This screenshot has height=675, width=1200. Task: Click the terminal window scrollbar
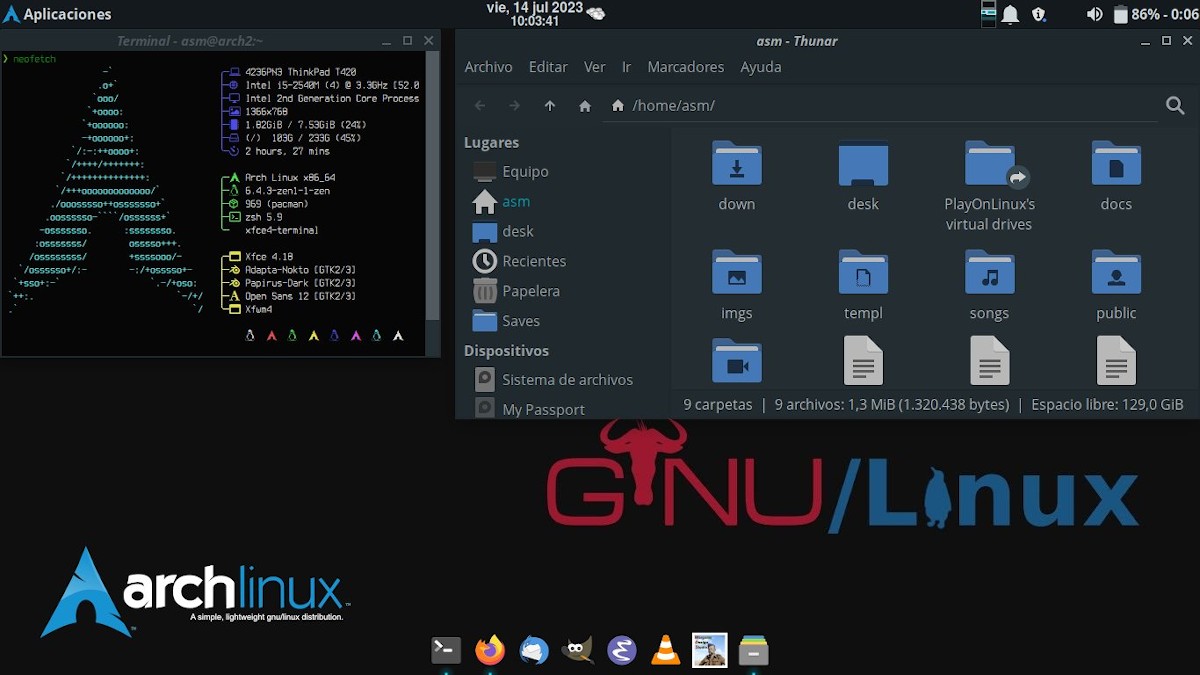coord(433,186)
